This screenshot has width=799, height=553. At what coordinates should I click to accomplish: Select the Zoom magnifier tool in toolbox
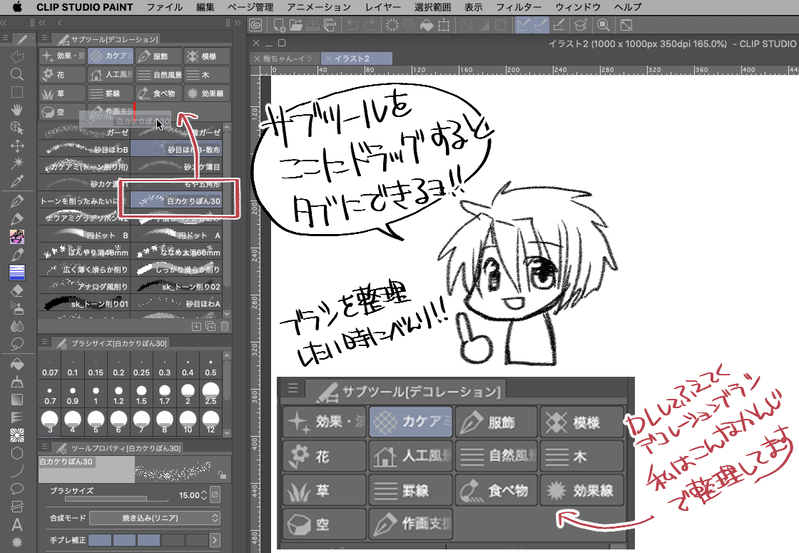17,74
